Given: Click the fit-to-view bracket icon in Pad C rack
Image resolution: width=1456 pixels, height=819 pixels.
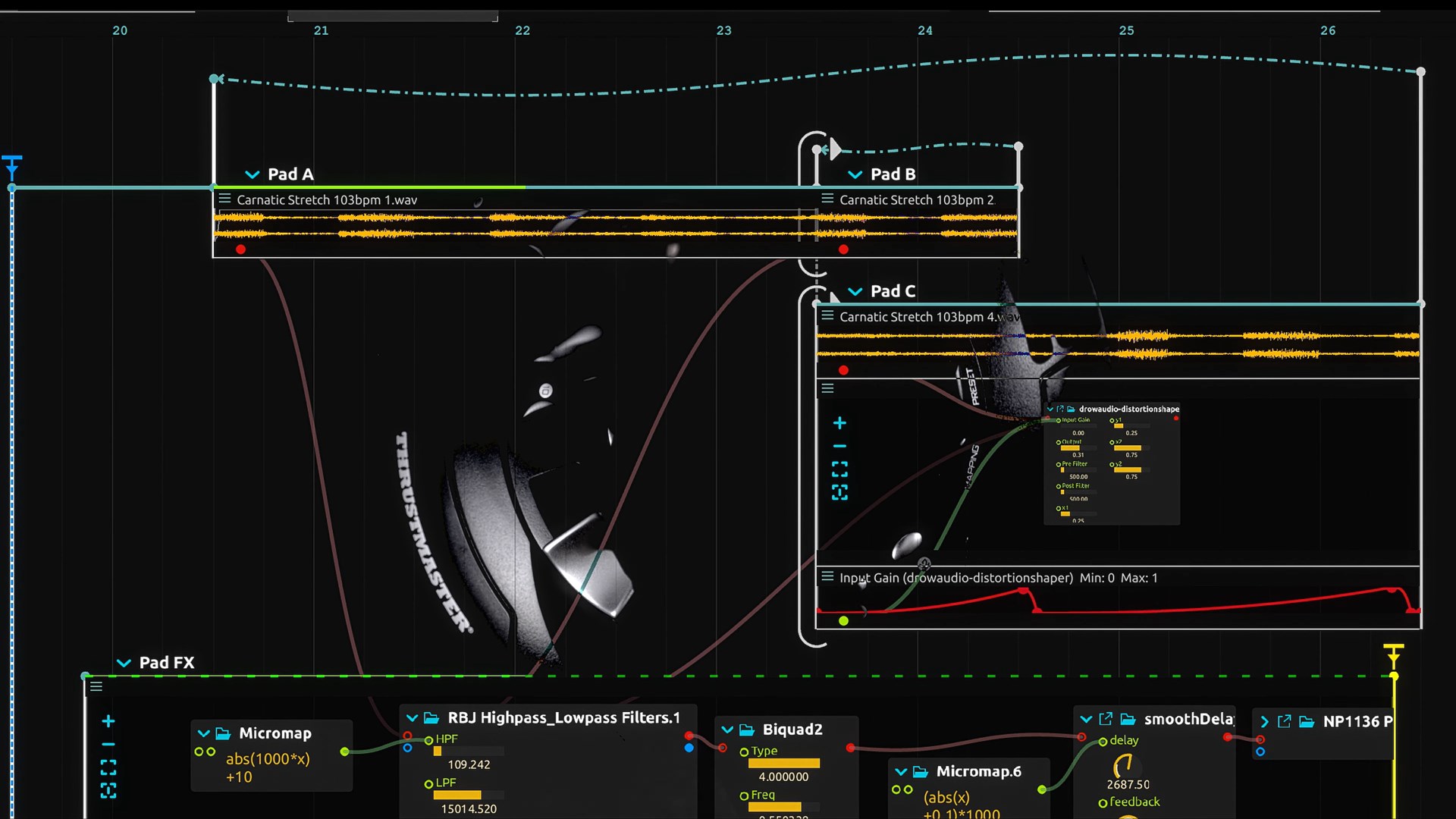Looking at the screenshot, I should [839, 468].
